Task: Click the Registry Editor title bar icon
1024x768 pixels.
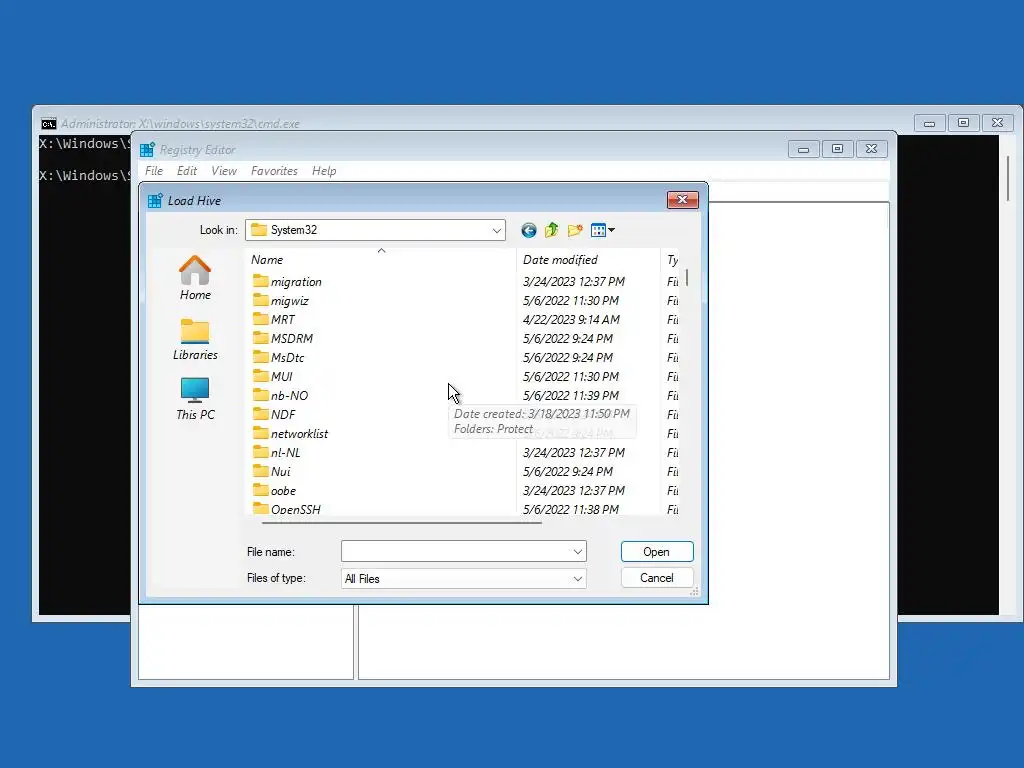Action: point(148,150)
